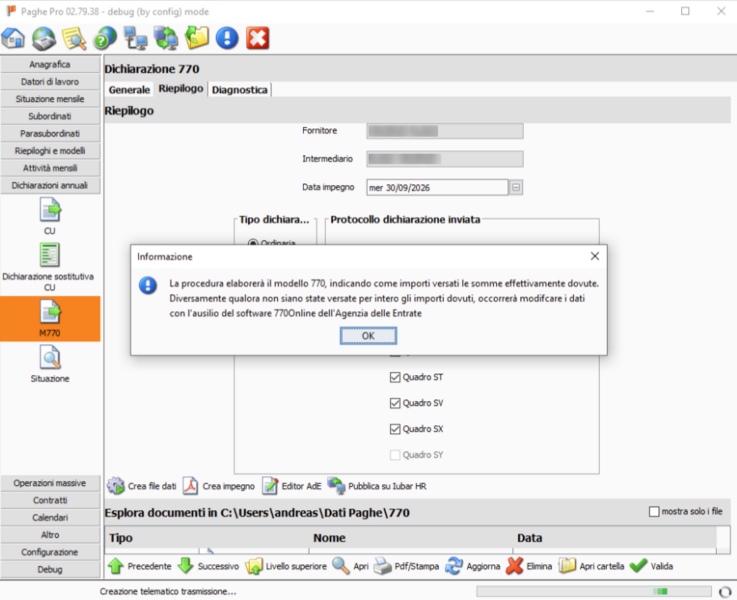Click the networked computers toolbar icon
Viewport: 737px width, 600px height.
pyautogui.click(x=135, y=38)
